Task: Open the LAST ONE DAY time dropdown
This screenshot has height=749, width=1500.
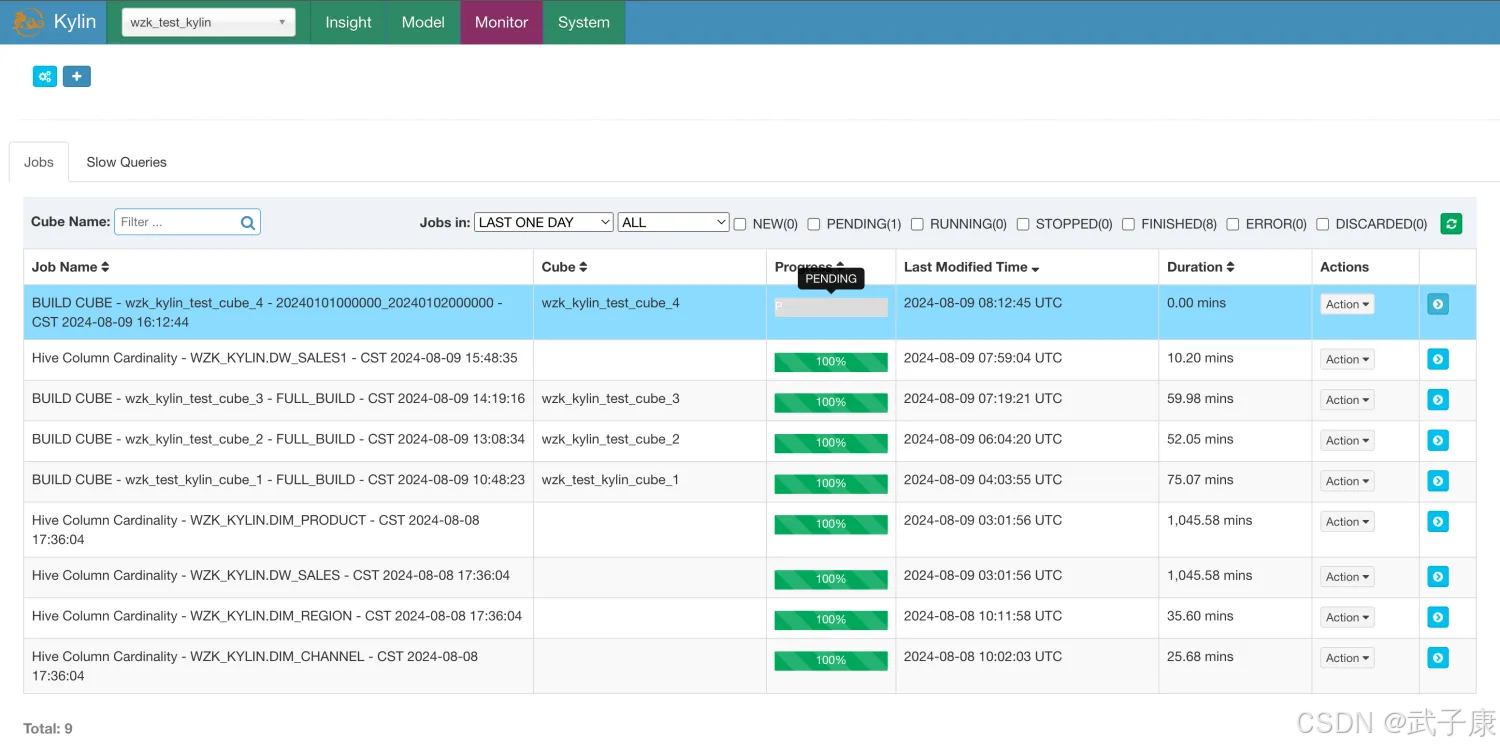Action: [x=543, y=222]
